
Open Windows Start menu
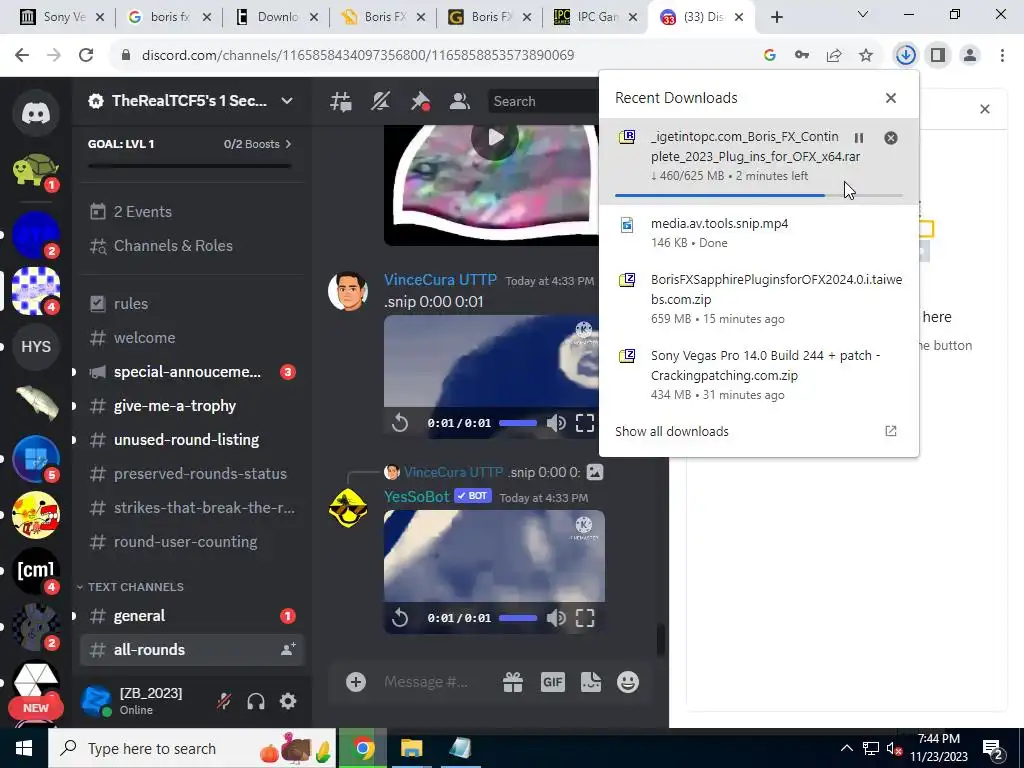click(24, 748)
